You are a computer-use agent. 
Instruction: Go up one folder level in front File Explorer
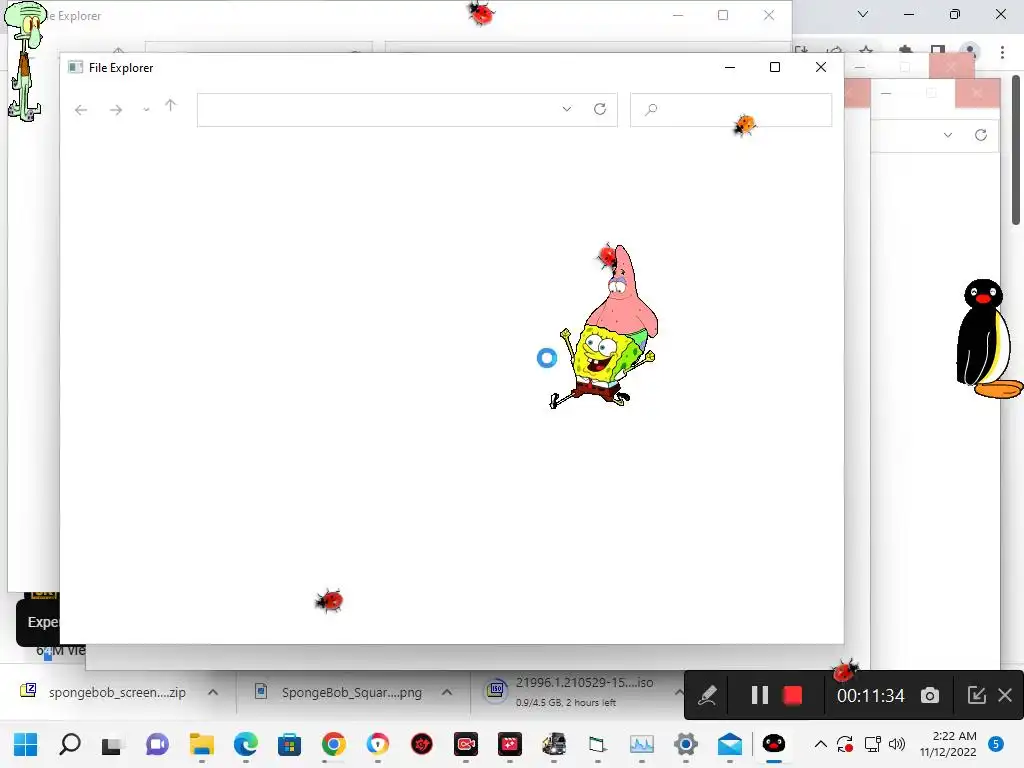tap(170, 105)
